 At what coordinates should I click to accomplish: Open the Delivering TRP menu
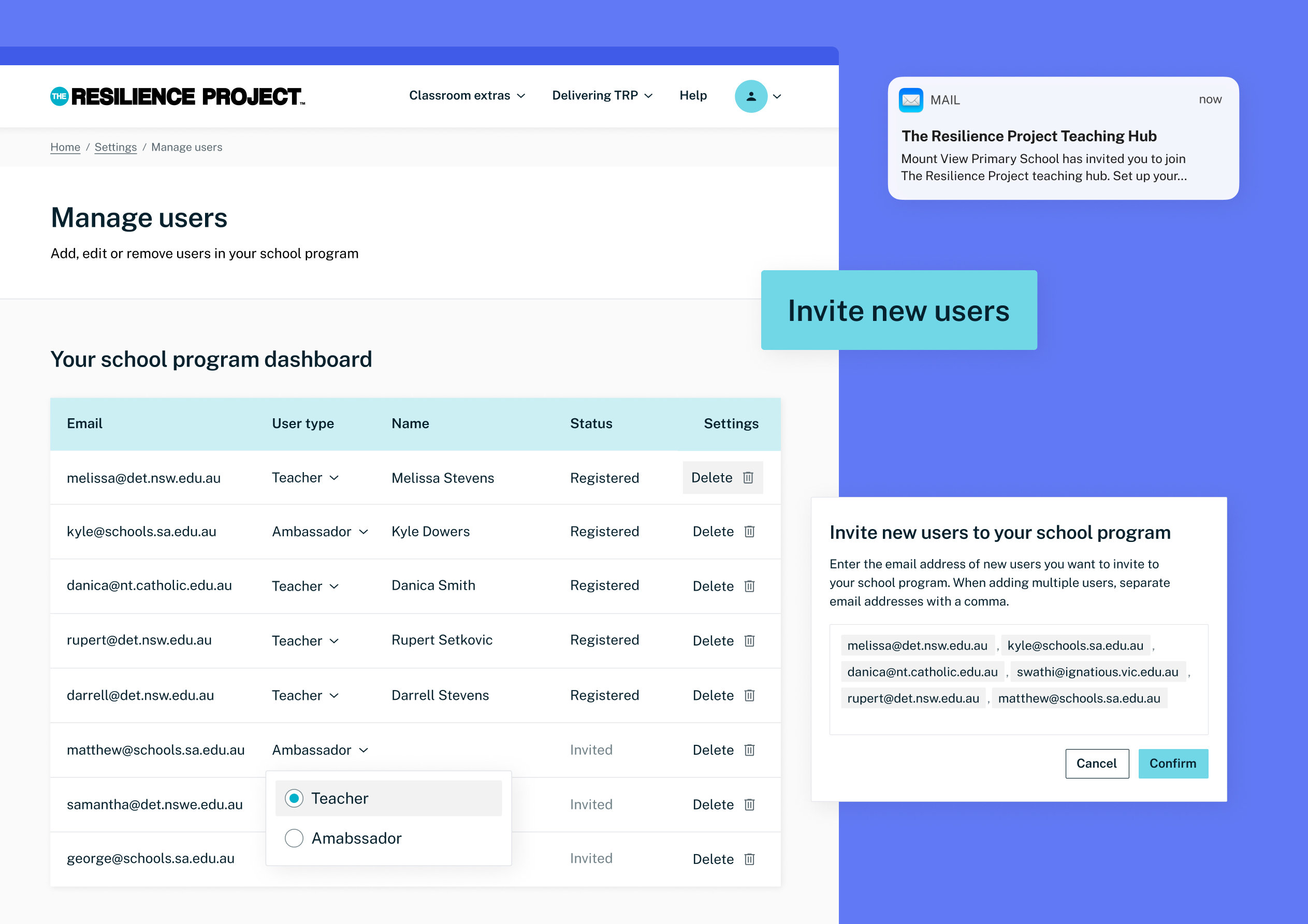(602, 96)
